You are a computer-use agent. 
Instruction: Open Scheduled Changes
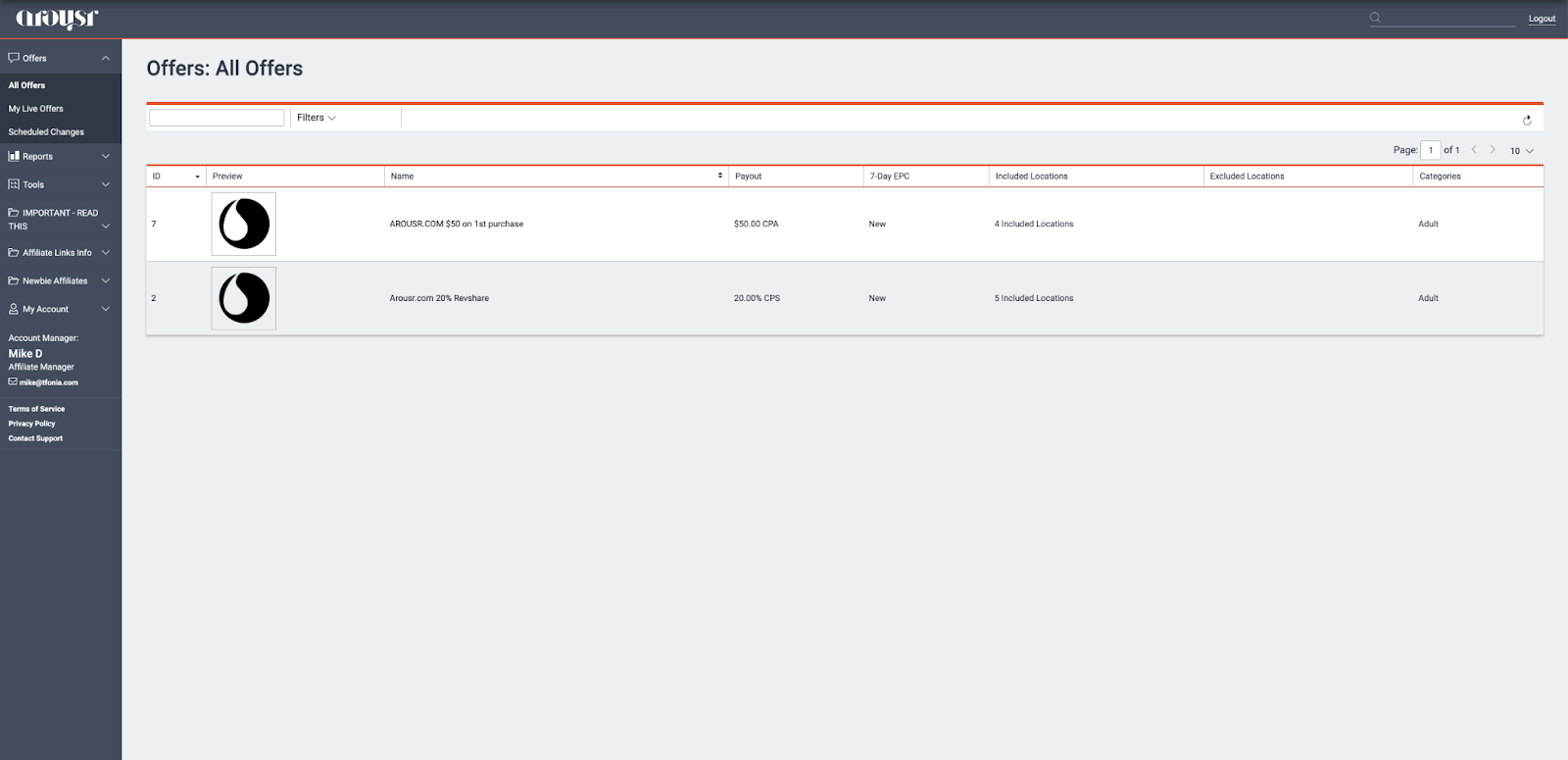(46, 132)
